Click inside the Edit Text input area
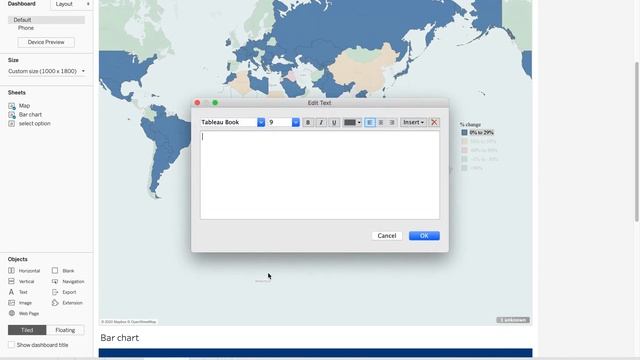 (320, 175)
